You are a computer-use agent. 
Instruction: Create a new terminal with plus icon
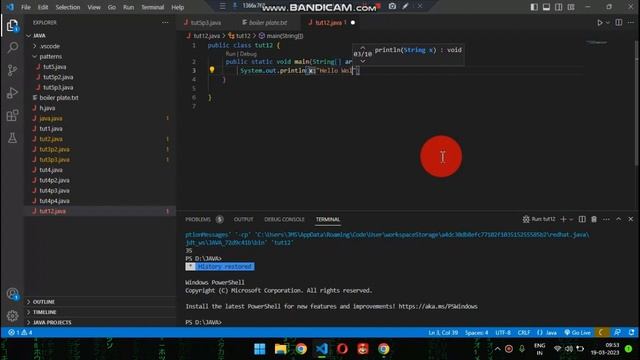(563, 219)
